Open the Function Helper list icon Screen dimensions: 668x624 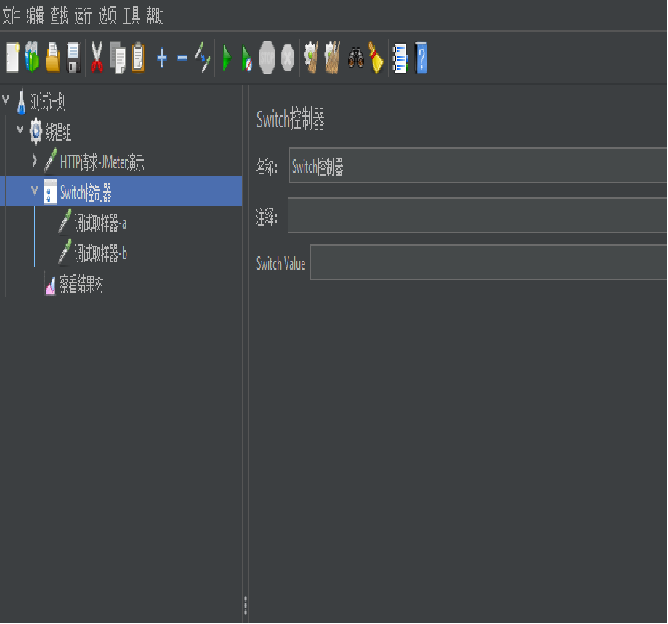click(x=400, y=58)
